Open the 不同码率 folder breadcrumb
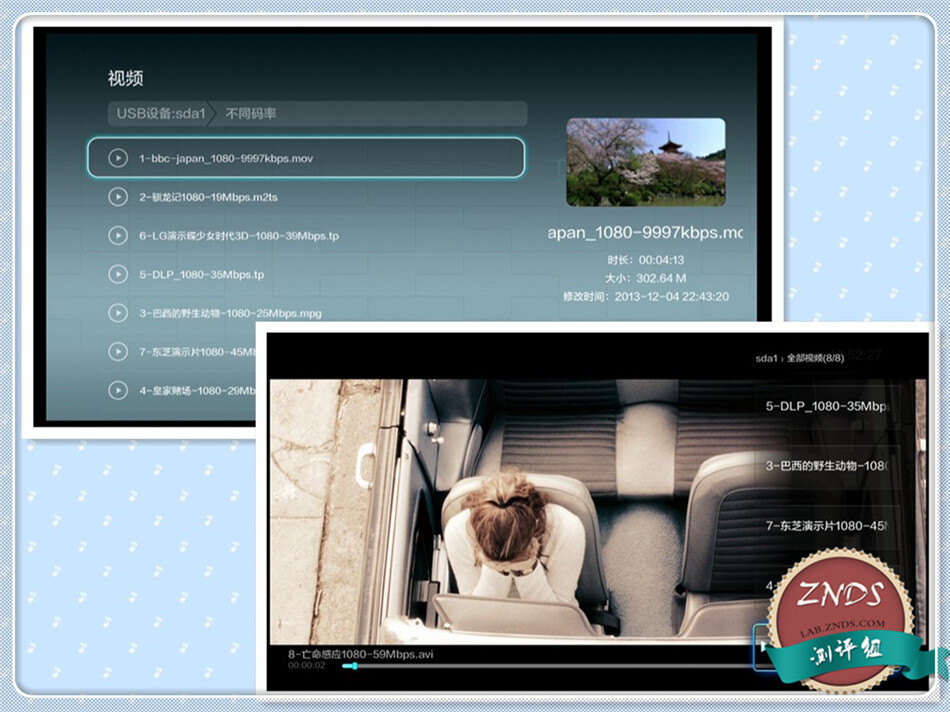Viewport: 950px width, 712px height. 251,114
